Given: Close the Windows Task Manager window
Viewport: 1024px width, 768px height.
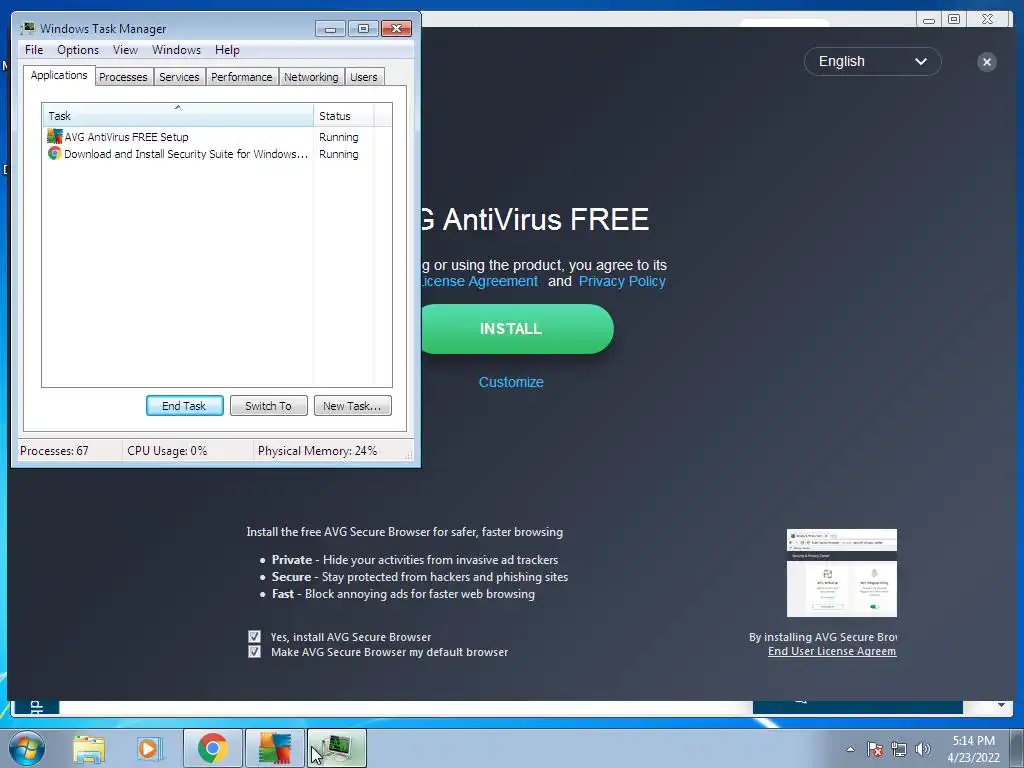Looking at the screenshot, I should (x=396, y=28).
